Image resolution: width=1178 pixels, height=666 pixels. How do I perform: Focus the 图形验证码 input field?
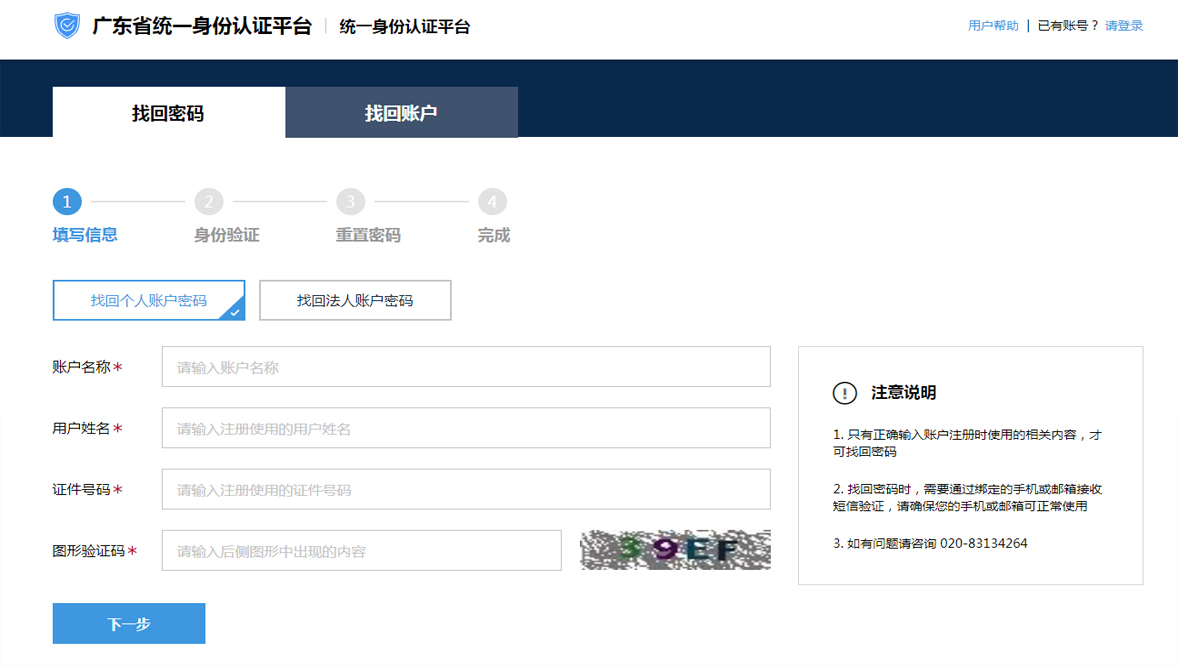coord(361,551)
